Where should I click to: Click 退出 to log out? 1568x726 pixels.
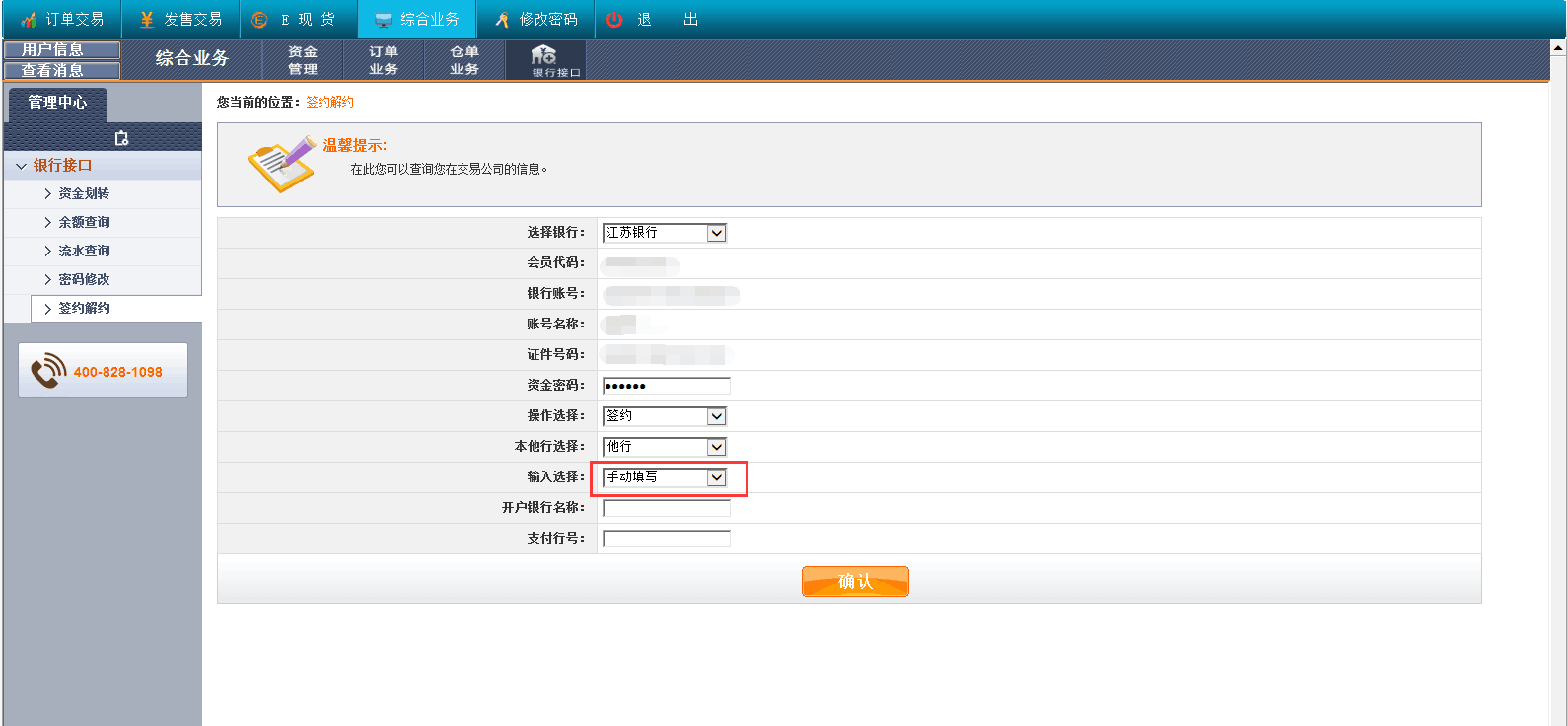(652, 20)
